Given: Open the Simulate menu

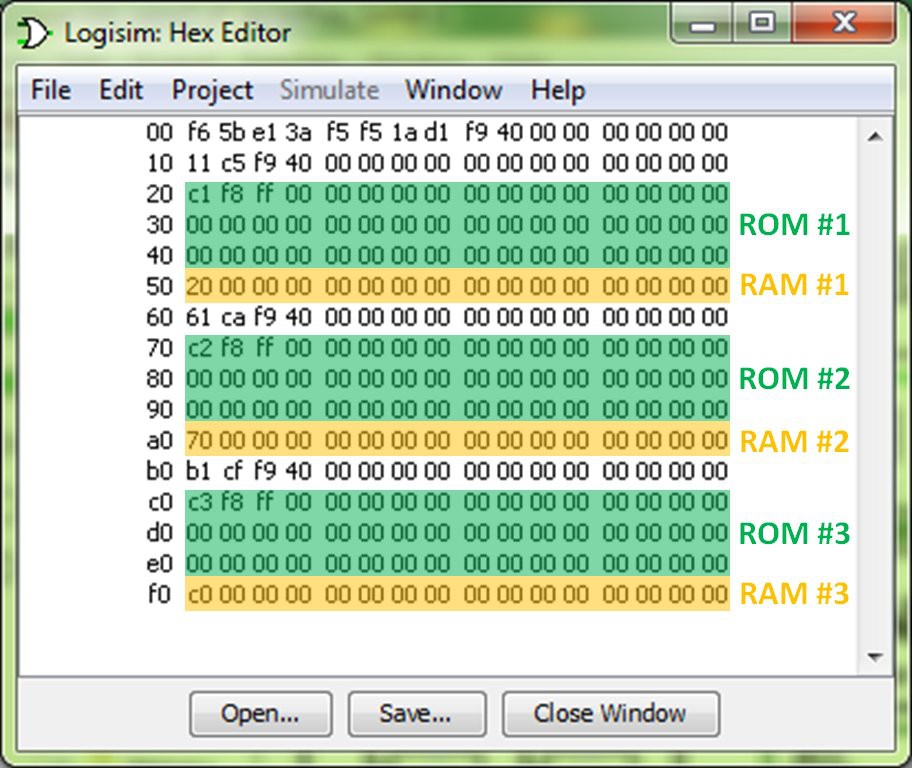Looking at the screenshot, I should [329, 90].
